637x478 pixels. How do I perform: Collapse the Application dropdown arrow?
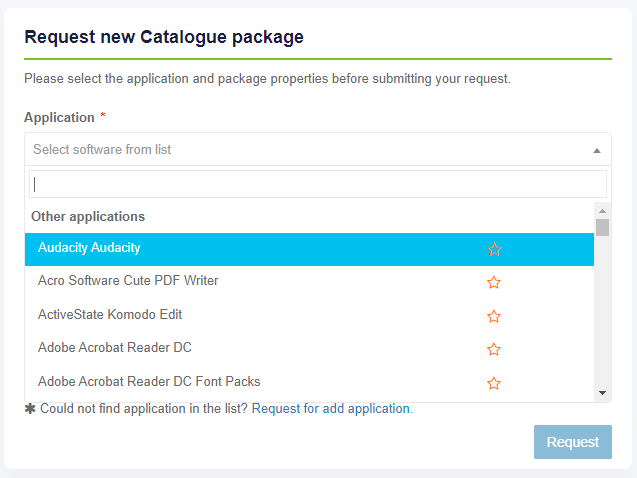click(x=596, y=150)
